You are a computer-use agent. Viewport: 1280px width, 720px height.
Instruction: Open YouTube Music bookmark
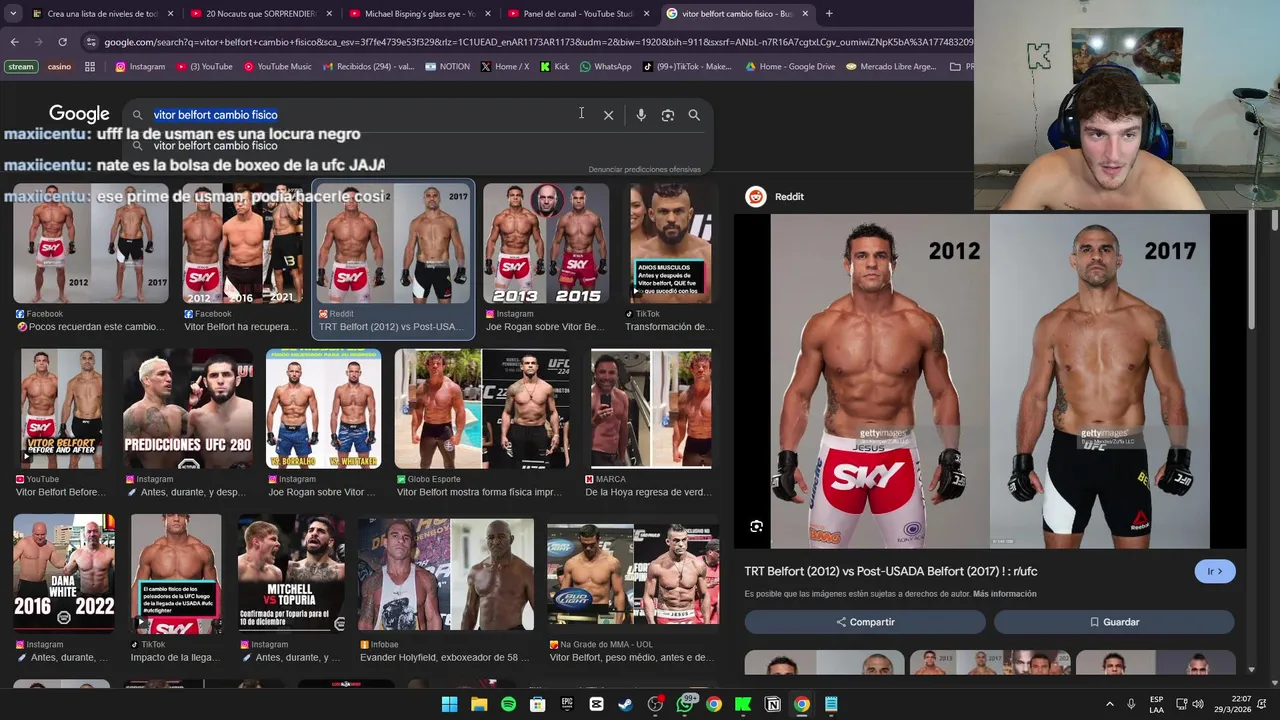pos(277,67)
